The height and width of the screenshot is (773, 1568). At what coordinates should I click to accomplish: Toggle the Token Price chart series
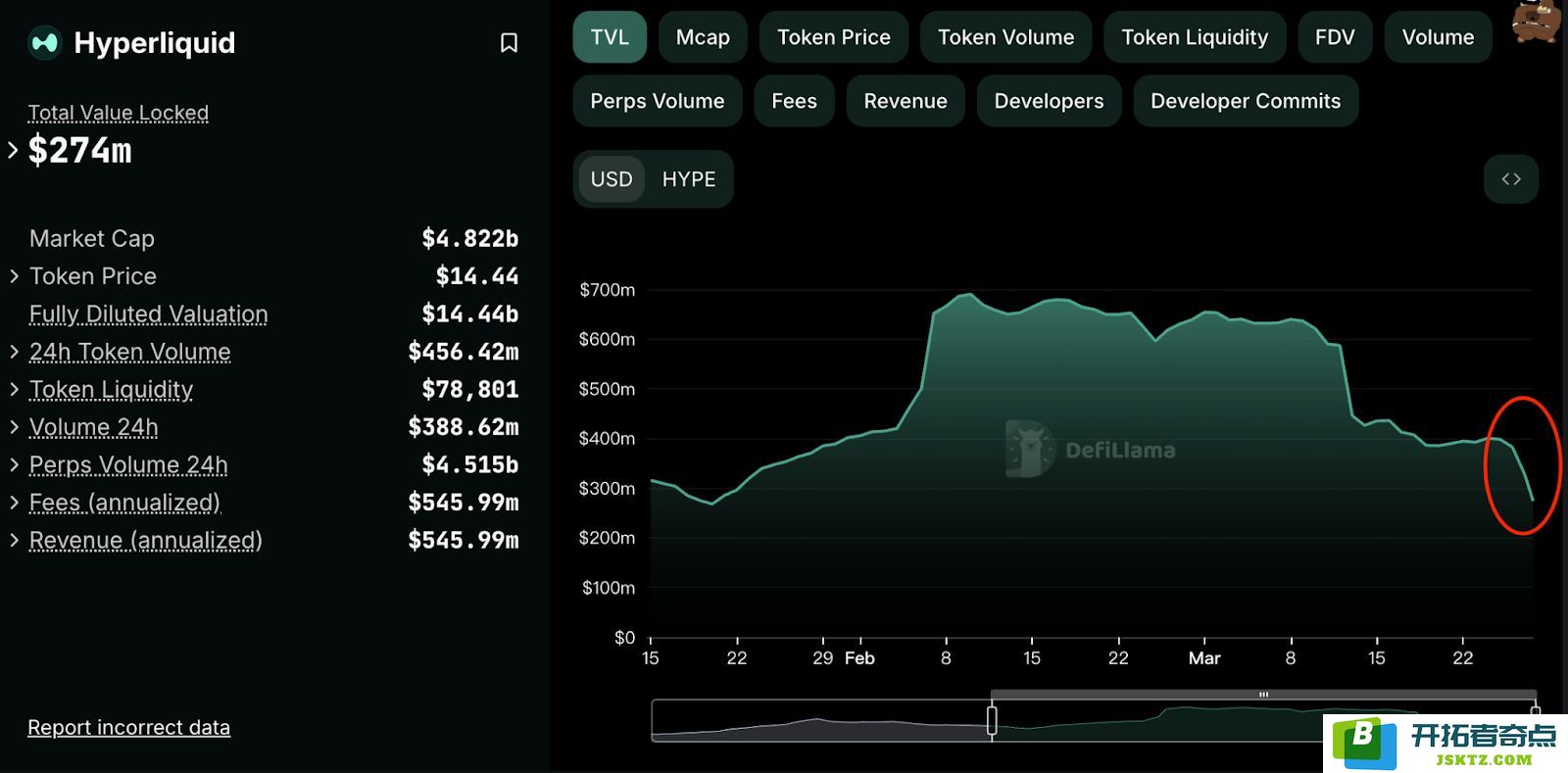coord(834,37)
